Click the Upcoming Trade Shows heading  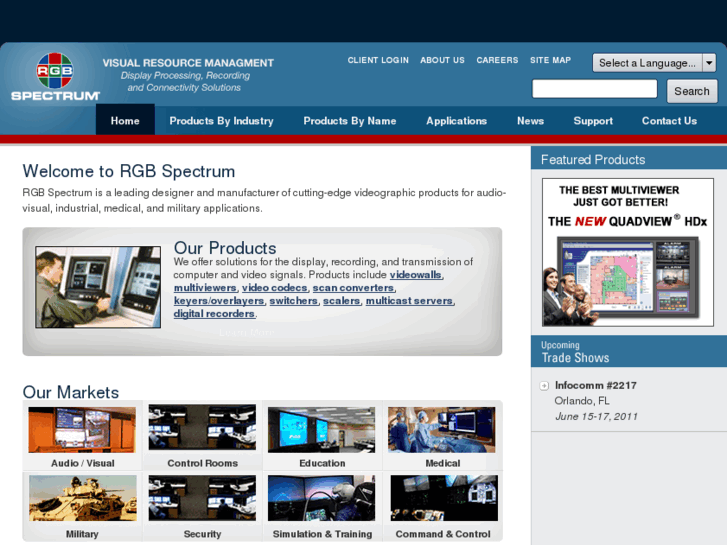tap(575, 352)
